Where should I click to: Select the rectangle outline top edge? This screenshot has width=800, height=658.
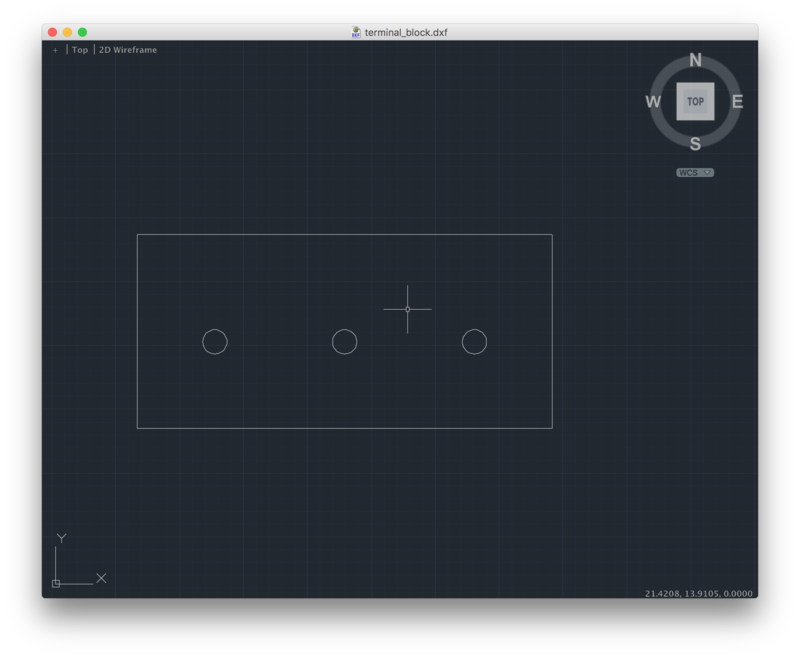click(x=344, y=235)
